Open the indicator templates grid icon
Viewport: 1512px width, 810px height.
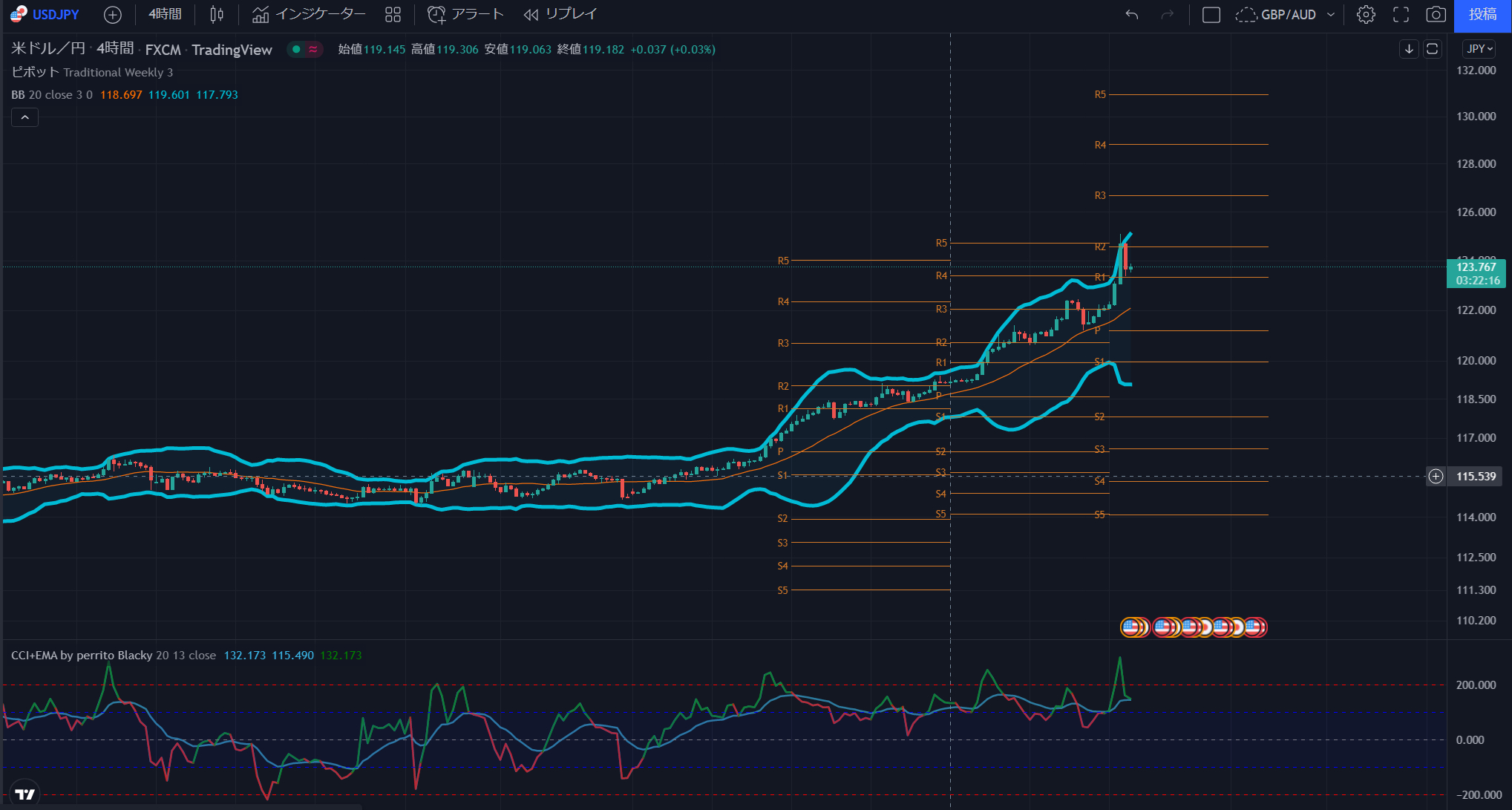click(393, 14)
